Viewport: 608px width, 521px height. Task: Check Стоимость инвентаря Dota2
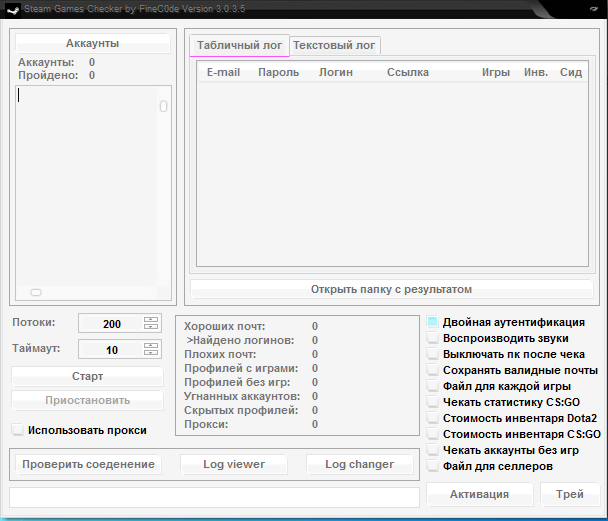(432, 418)
